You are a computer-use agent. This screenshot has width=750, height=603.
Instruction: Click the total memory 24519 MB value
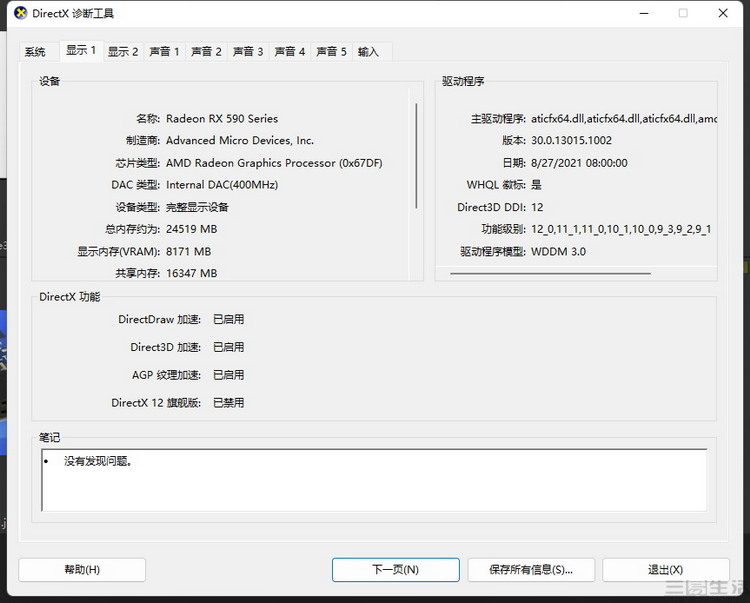(191, 229)
